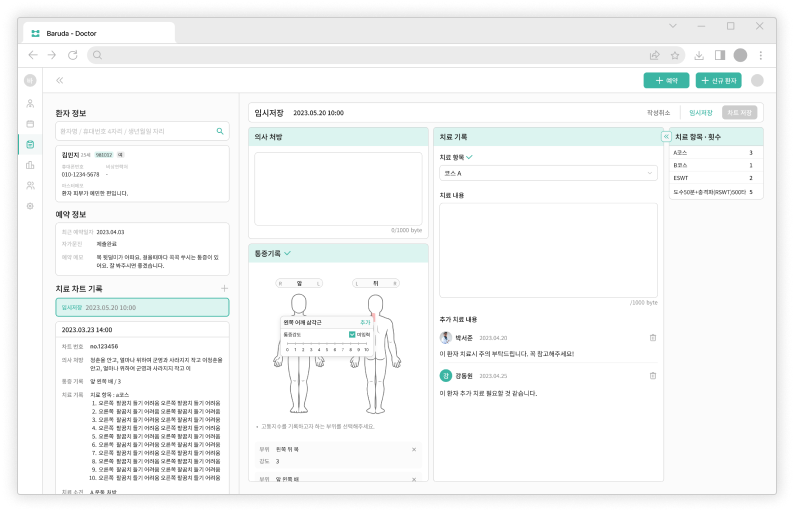Image resolution: width=794 pixels, height=512 pixels.
Task: Click 추가 in the pain popup
Action: pos(365,322)
